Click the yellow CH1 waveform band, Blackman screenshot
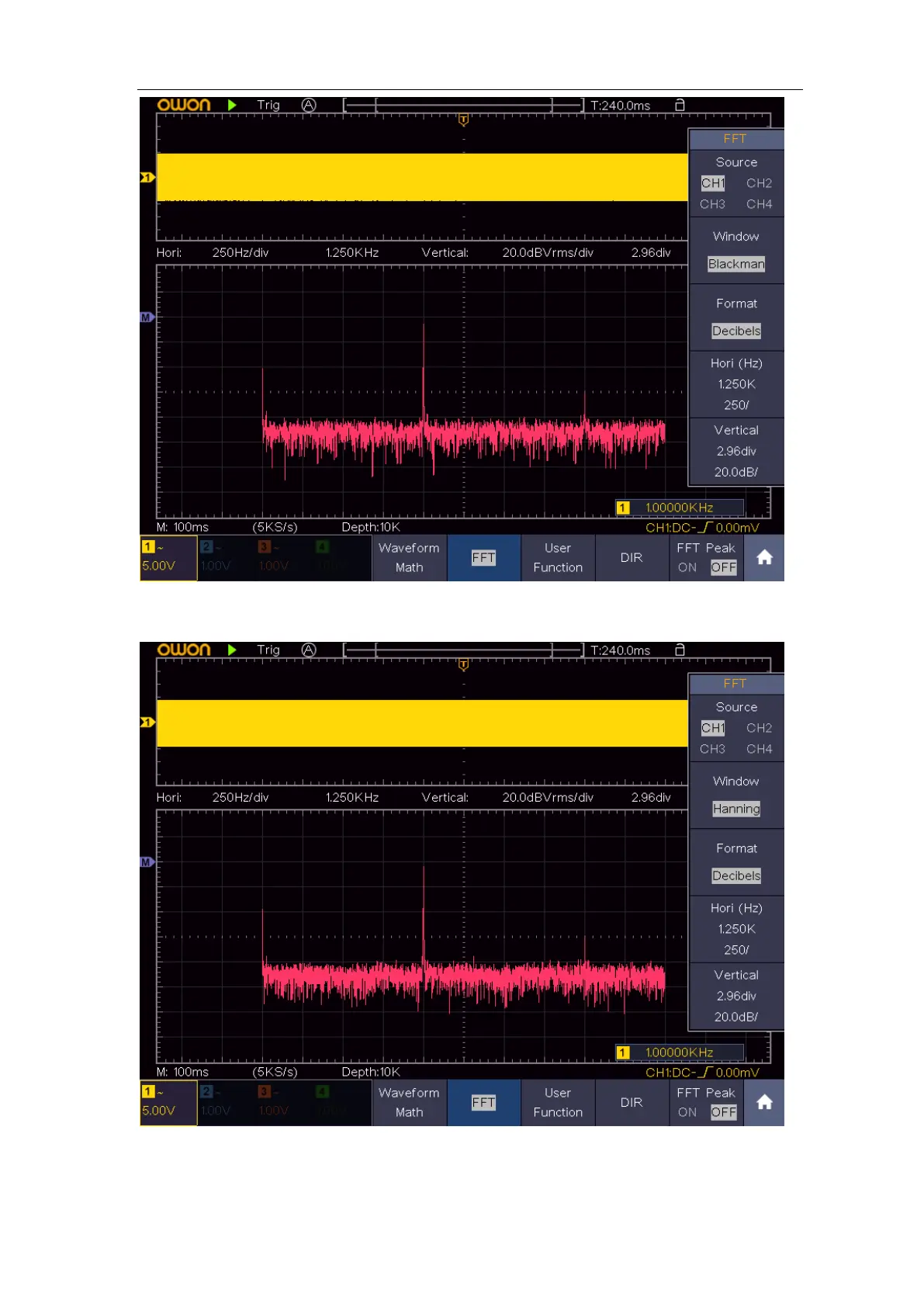Viewport: 924px width, 1307px height. coord(422,177)
